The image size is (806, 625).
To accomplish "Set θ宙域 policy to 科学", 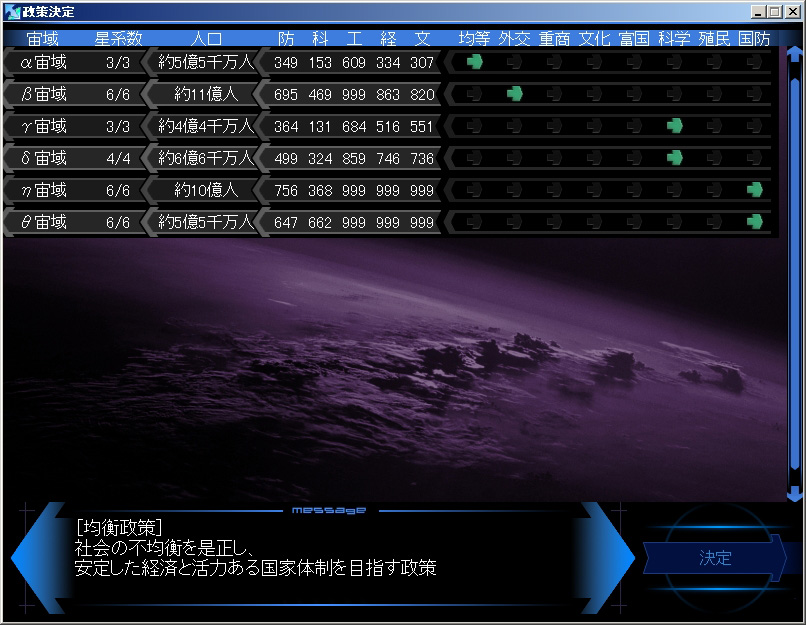I will [x=674, y=222].
